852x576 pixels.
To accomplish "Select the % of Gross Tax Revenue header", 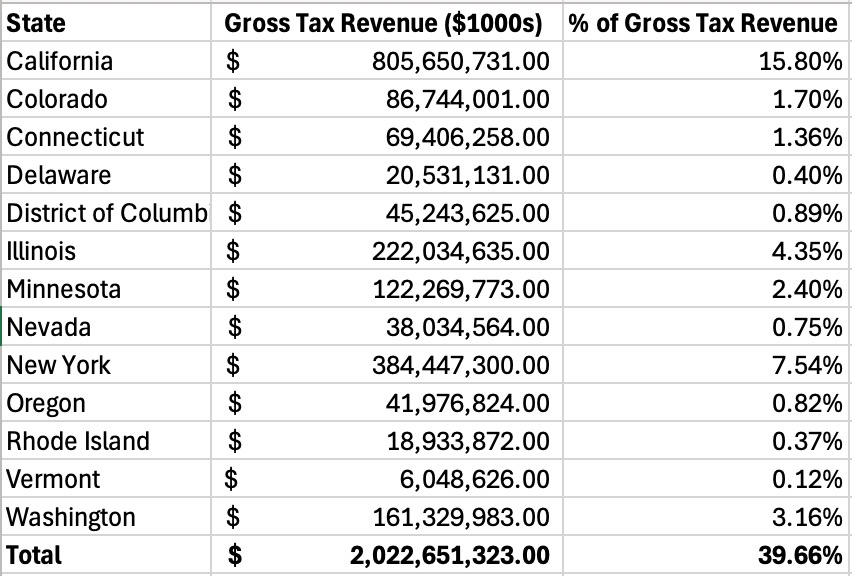I will tap(704, 24).
